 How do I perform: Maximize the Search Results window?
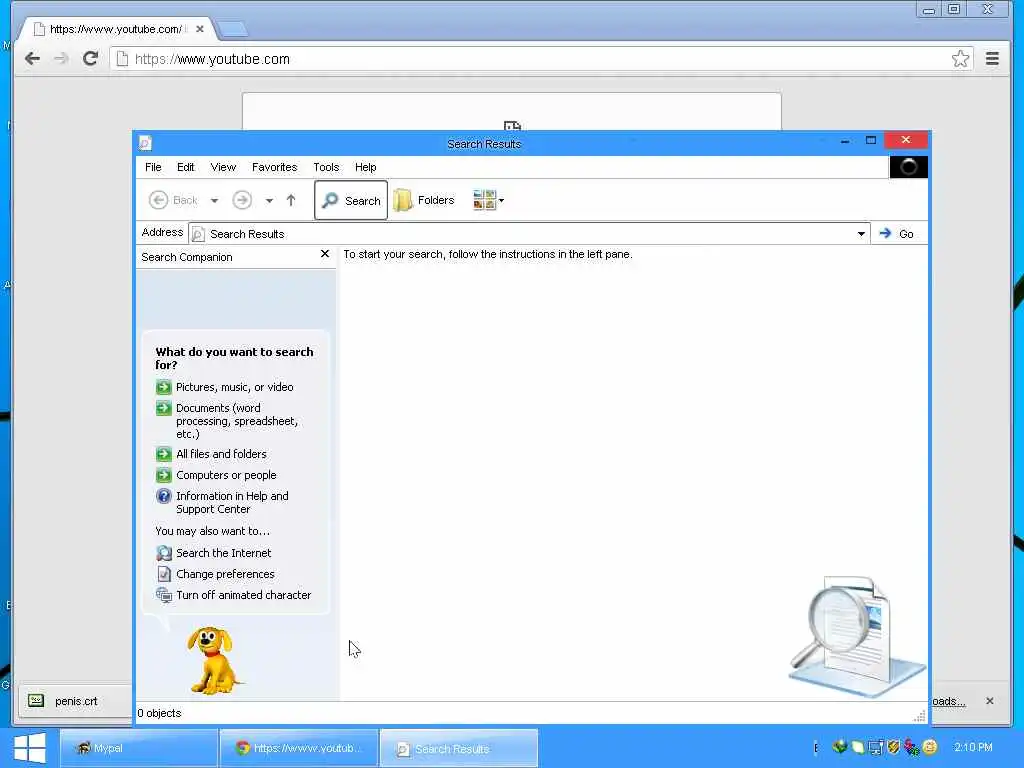871,140
